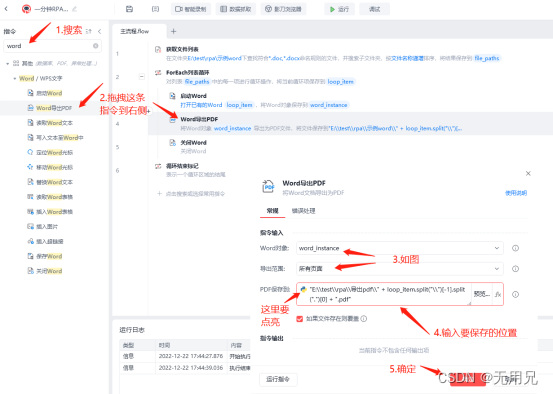This screenshot has width=553, height=394.
Task: Select Word导出PDF in command tree
Action: tap(54, 108)
